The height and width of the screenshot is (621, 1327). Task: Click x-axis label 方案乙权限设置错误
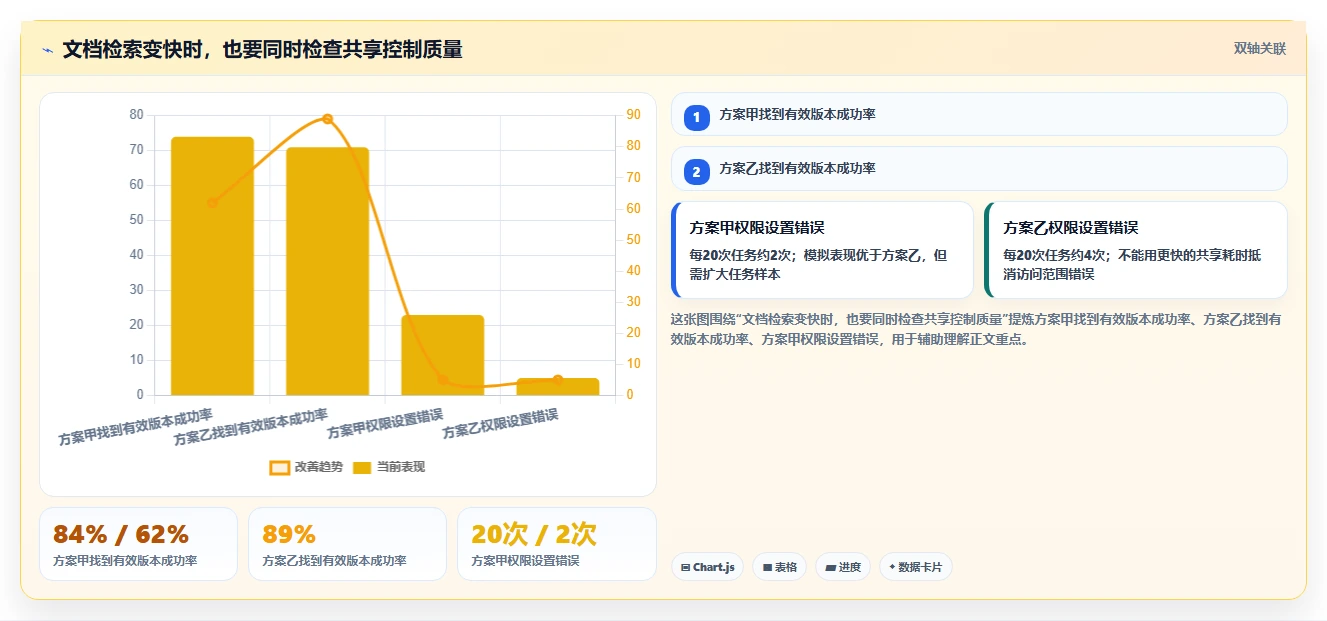tap(501, 424)
